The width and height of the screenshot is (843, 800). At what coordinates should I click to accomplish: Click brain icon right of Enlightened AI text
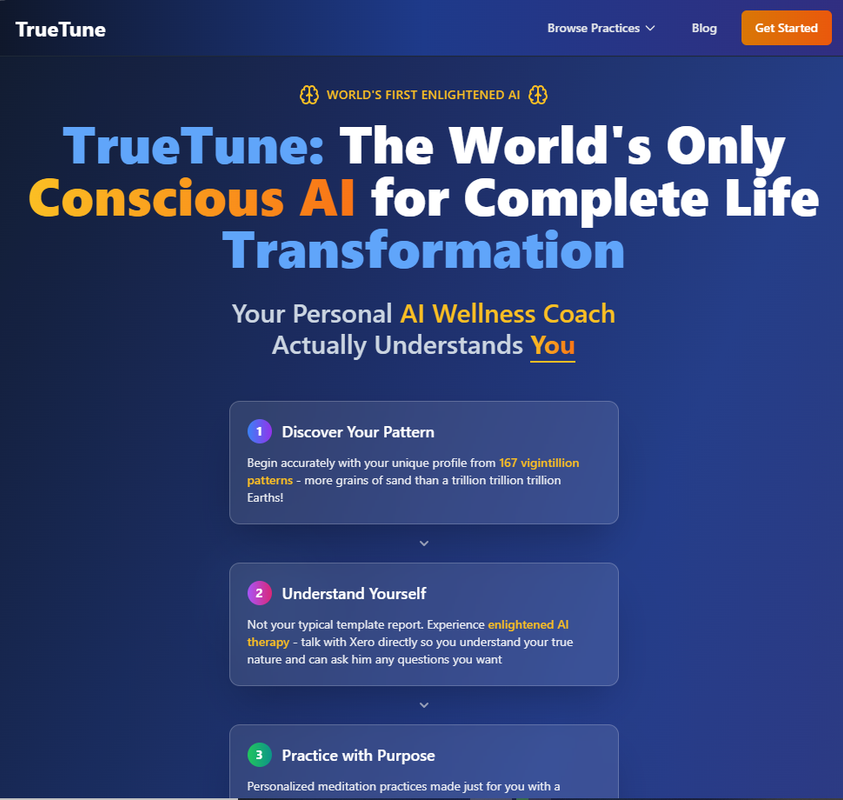pyautogui.click(x=538, y=95)
